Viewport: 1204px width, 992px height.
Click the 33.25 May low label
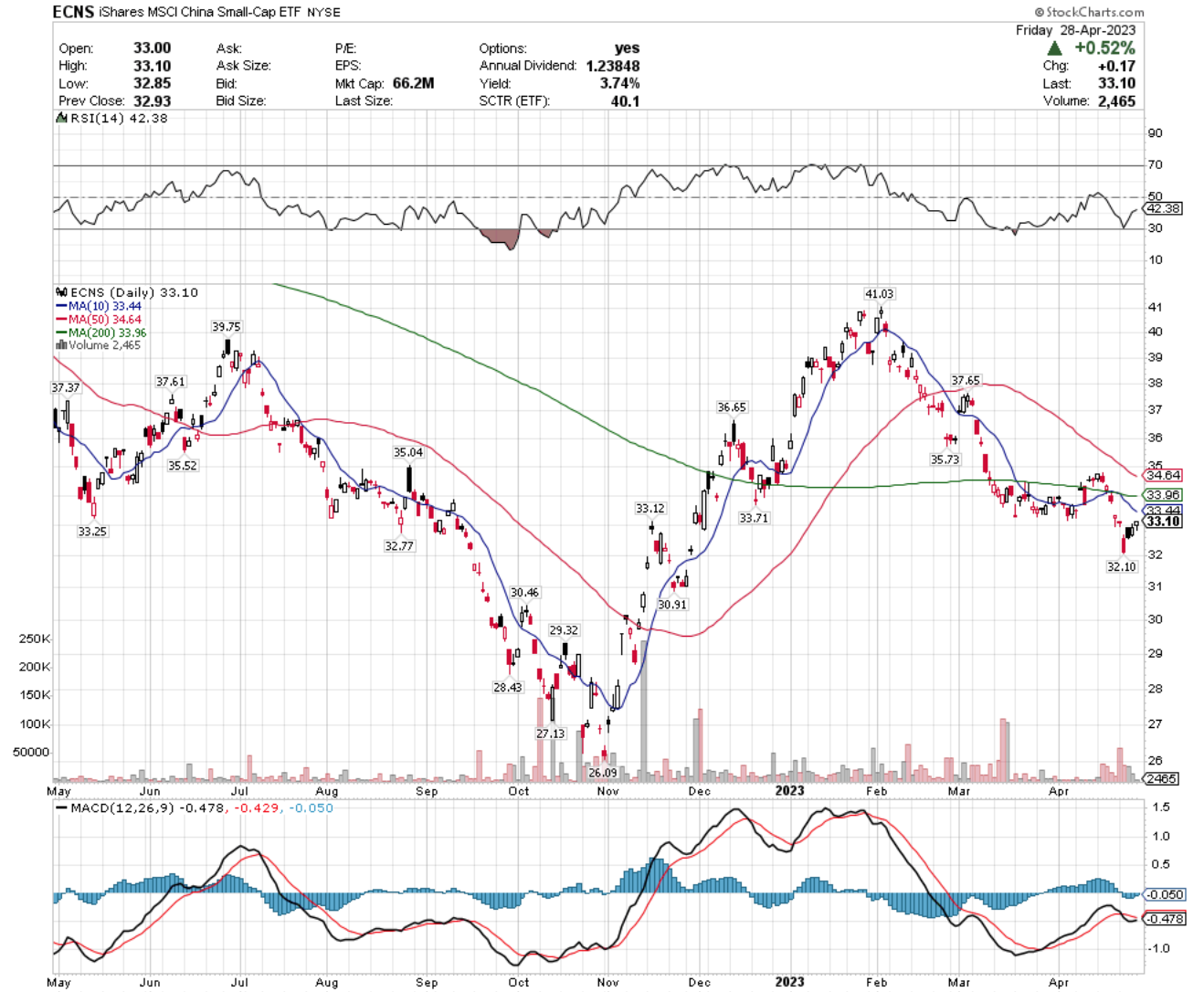pos(92,532)
